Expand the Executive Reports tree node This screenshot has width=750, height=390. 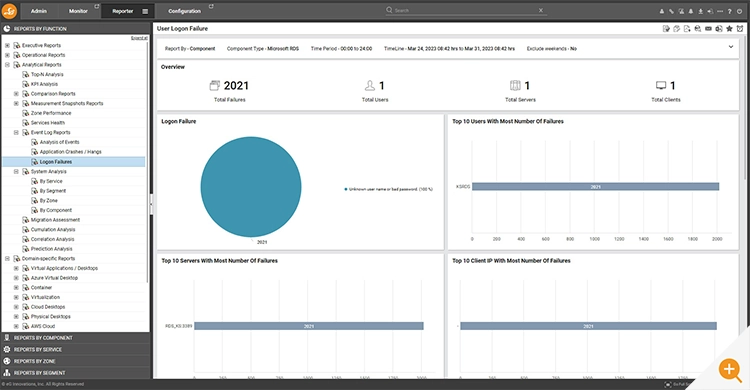pyautogui.click(x=7, y=45)
